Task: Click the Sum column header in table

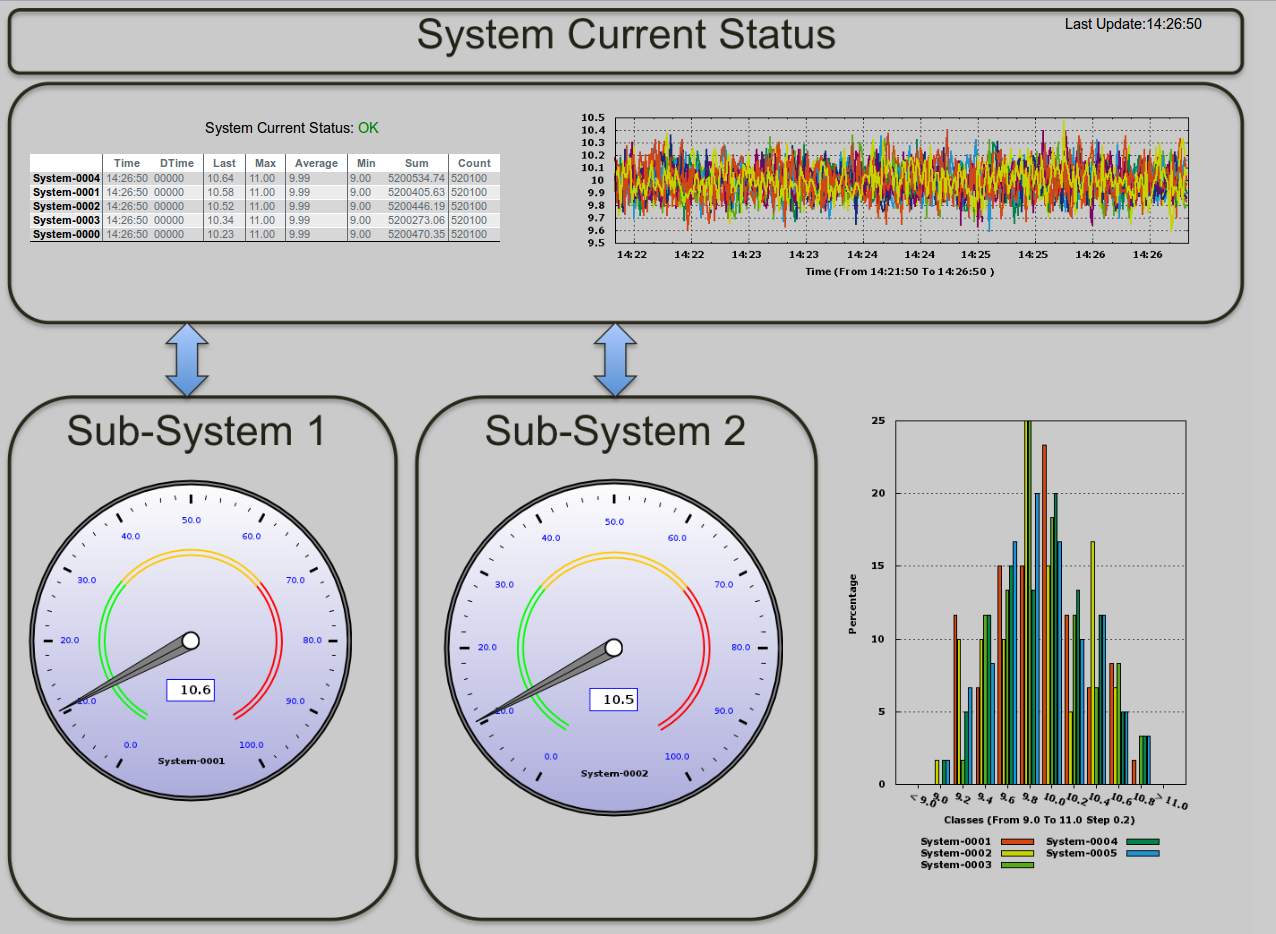Action: click(x=416, y=163)
